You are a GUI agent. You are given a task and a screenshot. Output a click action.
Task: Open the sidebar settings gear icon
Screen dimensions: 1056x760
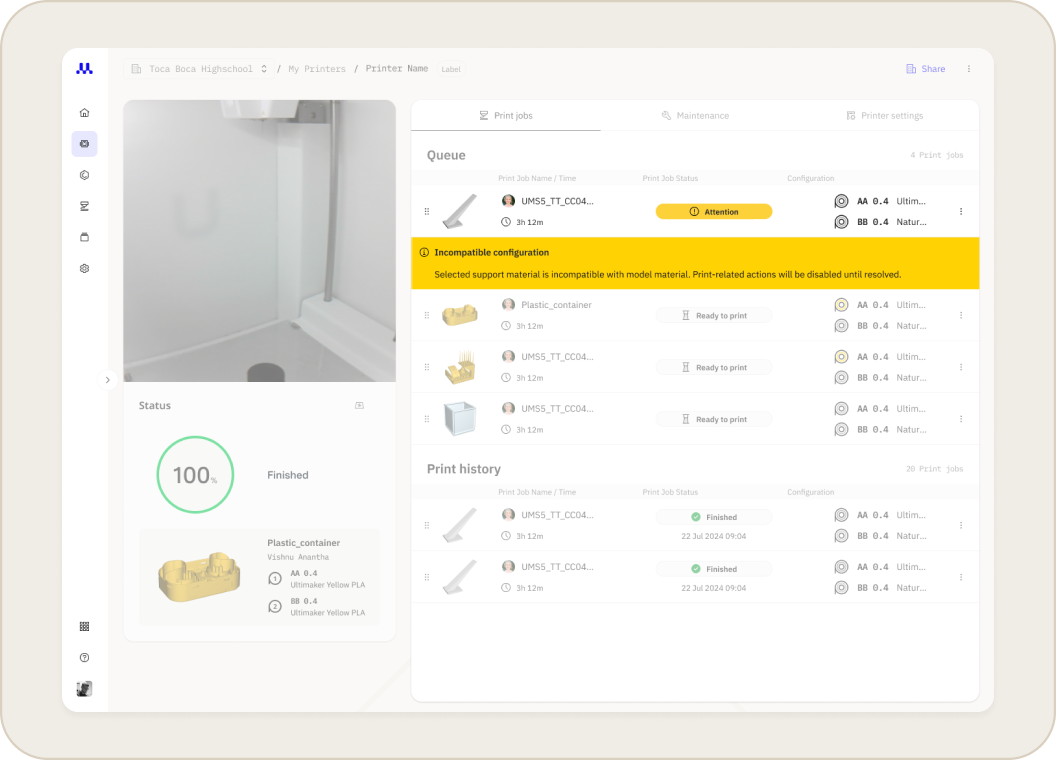coord(84,268)
